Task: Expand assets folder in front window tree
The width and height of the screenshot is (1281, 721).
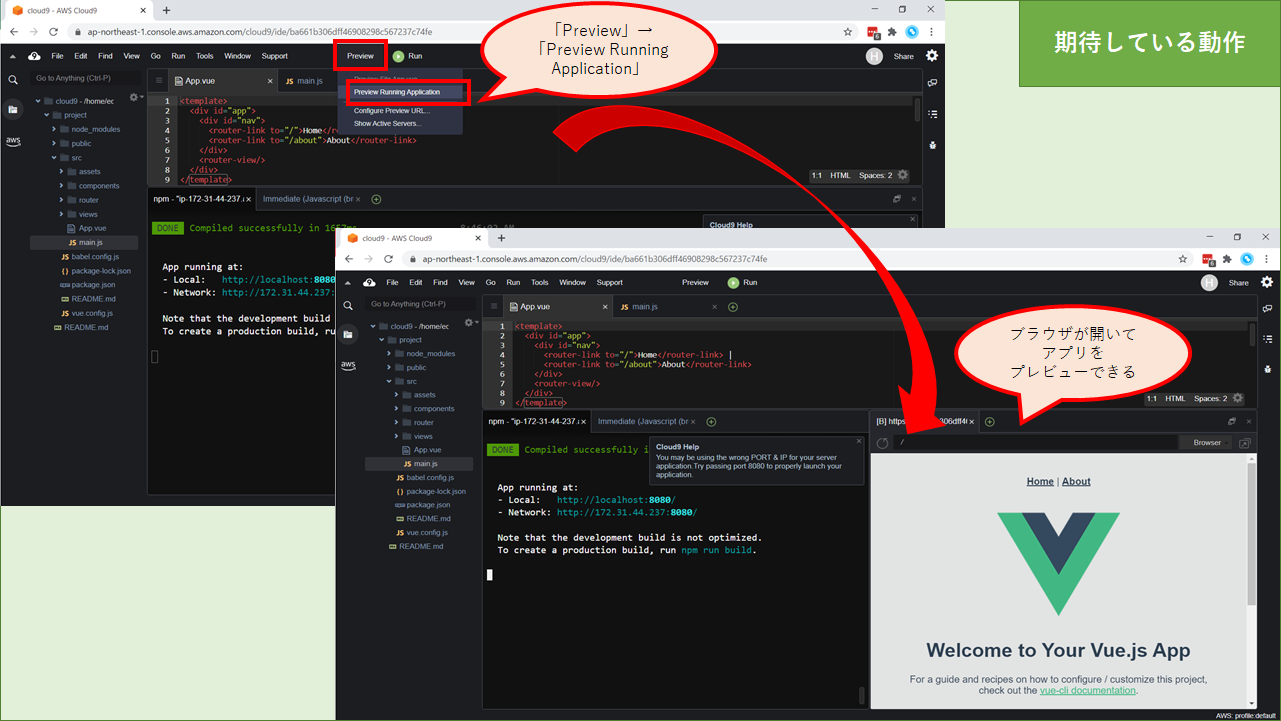Action: (397, 394)
